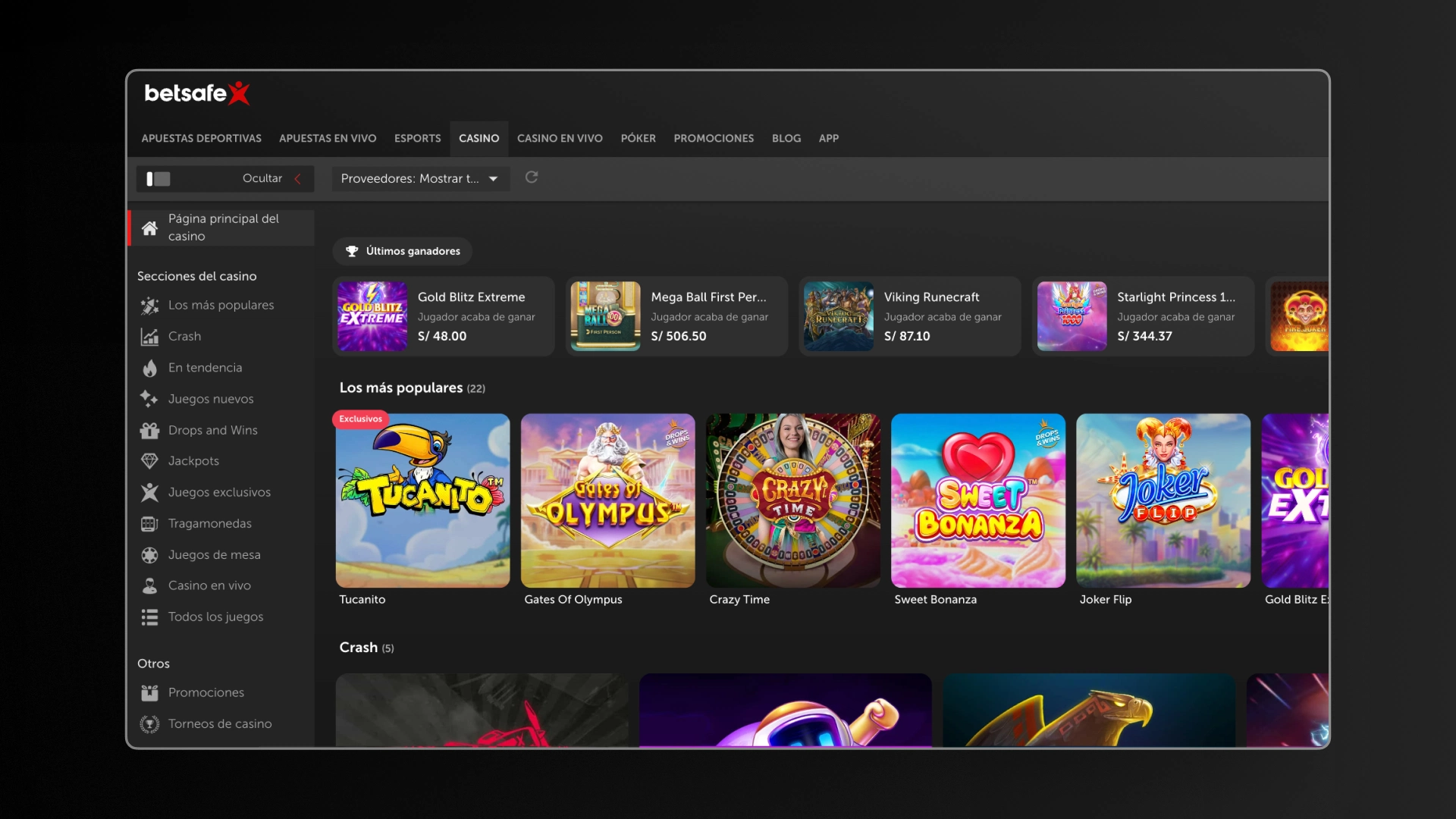
Task: Launch the Joker Flip game tile
Action: coord(1163,500)
